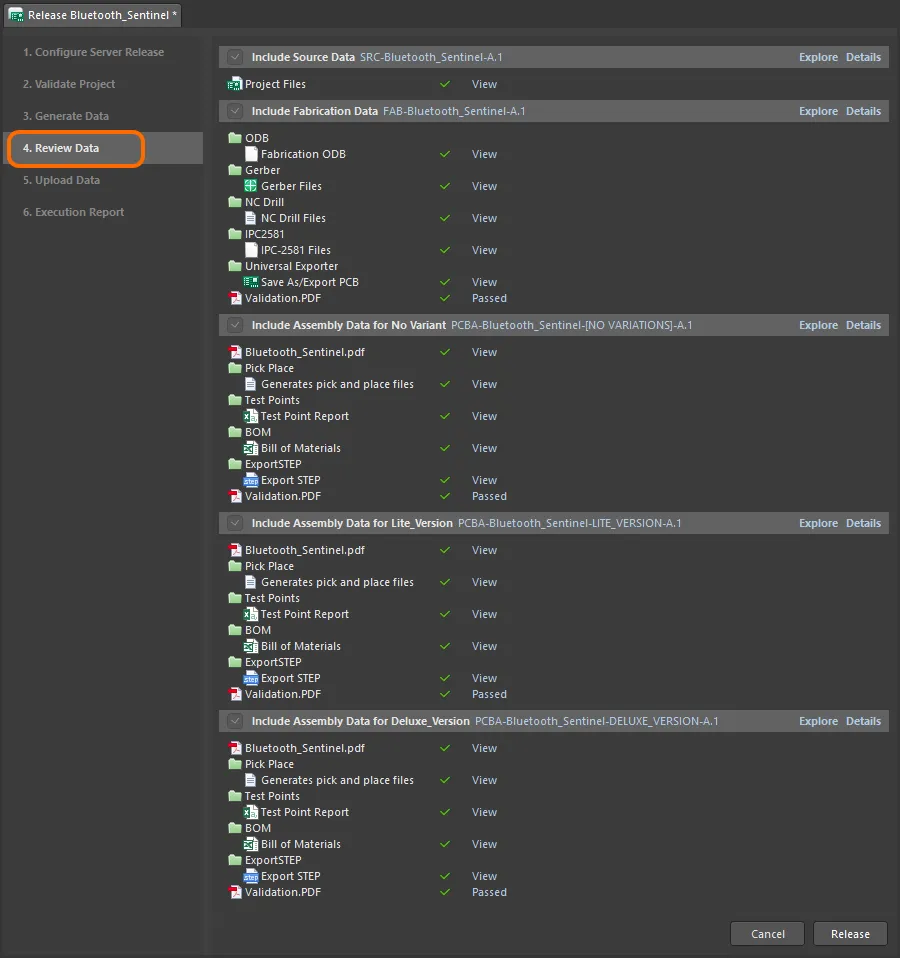Image resolution: width=900 pixels, height=958 pixels.
Task: Click the Gerber Files icon
Action: point(251,187)
